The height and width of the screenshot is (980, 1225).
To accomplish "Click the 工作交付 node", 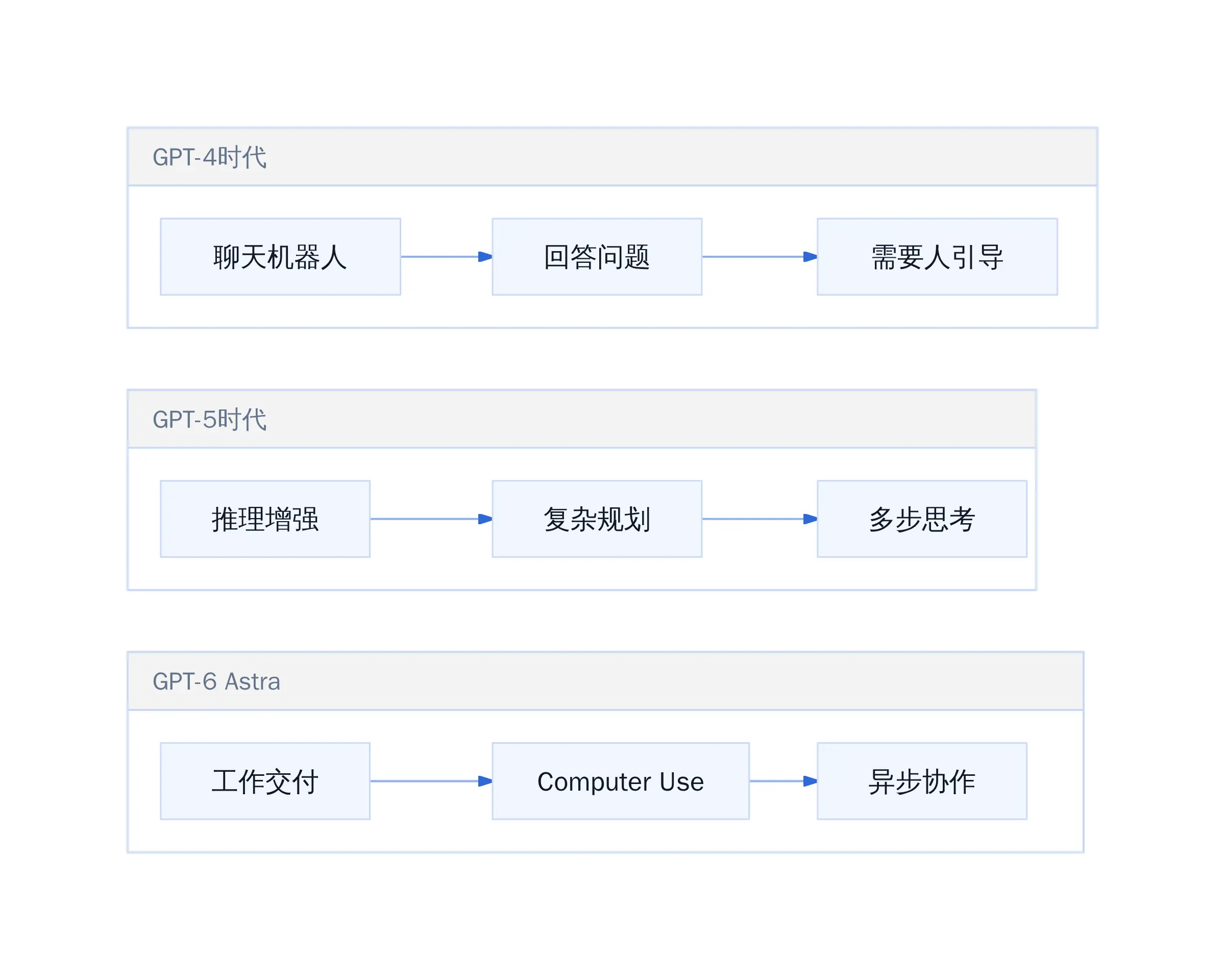I will tap(265, 781).
